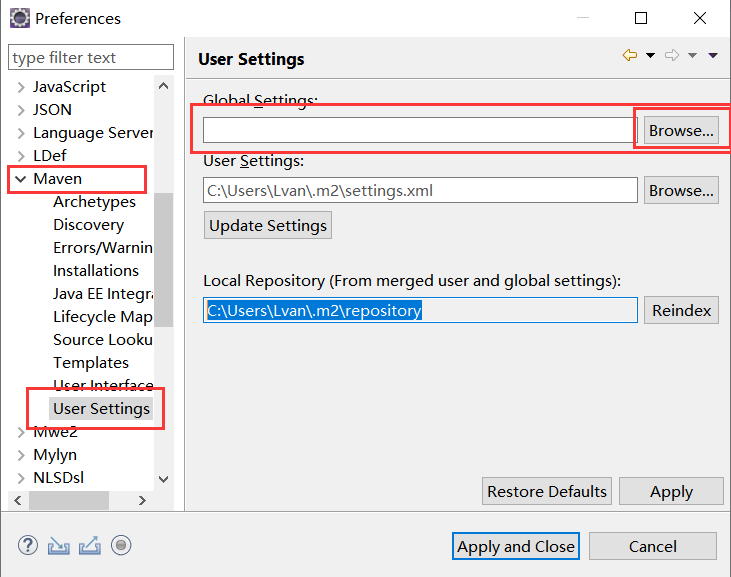Expand the JavaScript tree node

click(x=21, y=87)
